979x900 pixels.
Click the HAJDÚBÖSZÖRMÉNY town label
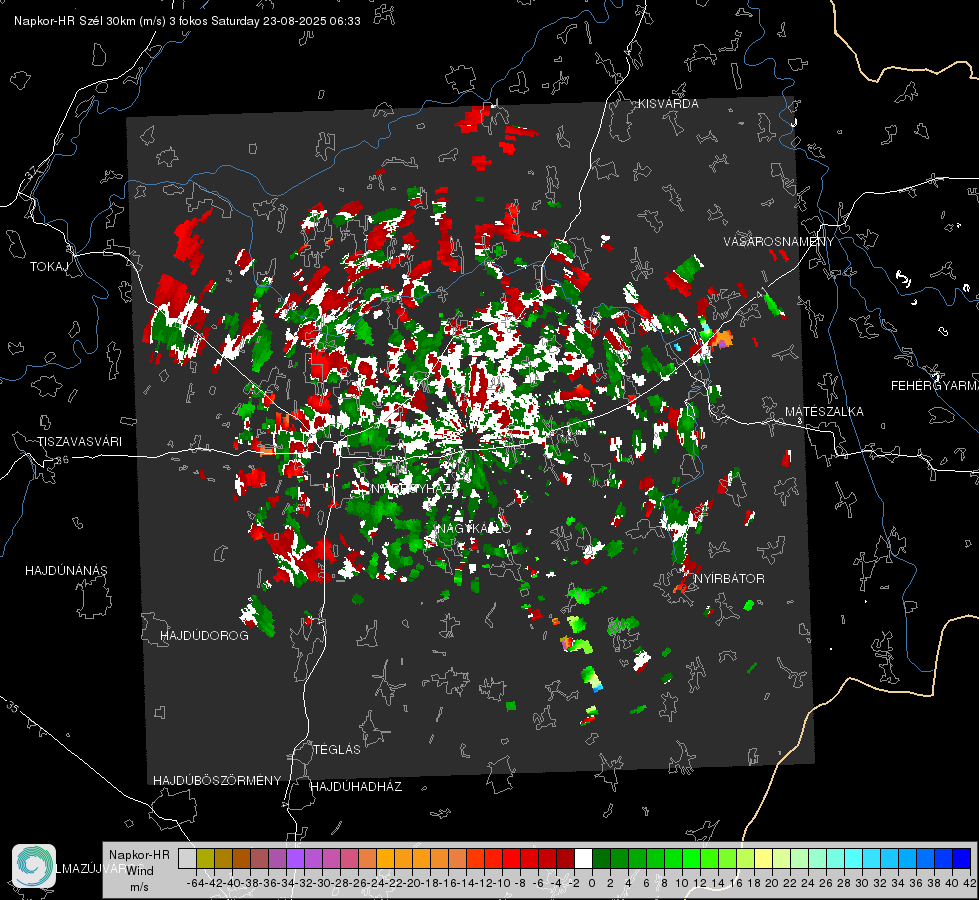(x=217, y=781)
